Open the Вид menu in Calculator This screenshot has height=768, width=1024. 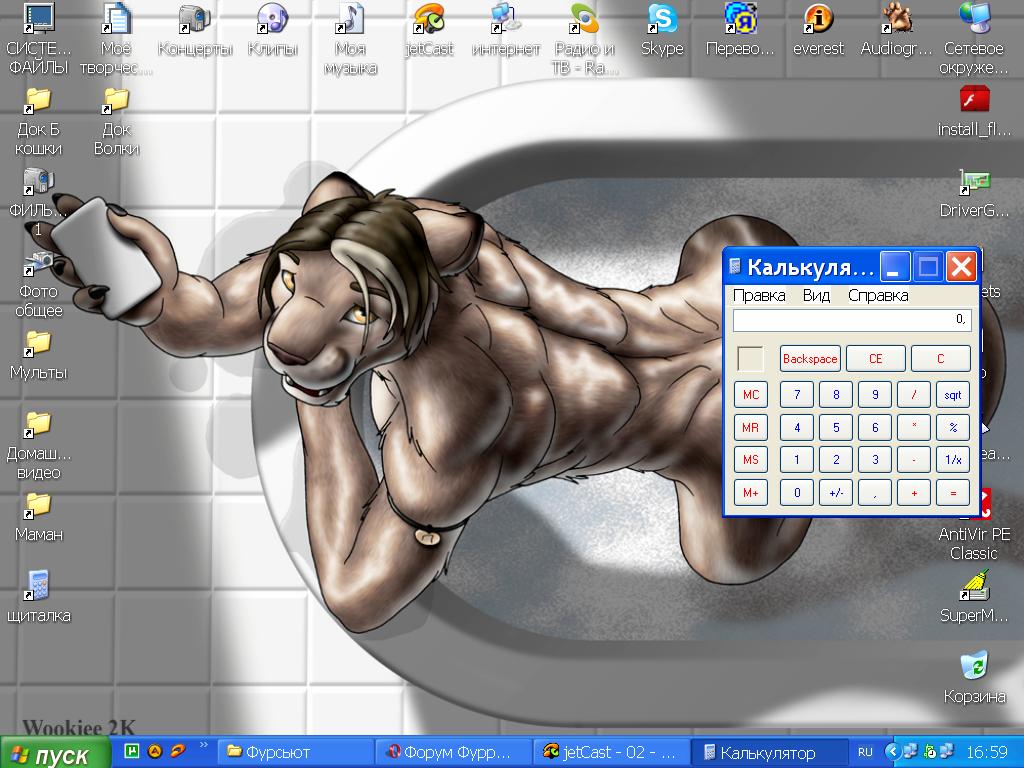(816, 296)
